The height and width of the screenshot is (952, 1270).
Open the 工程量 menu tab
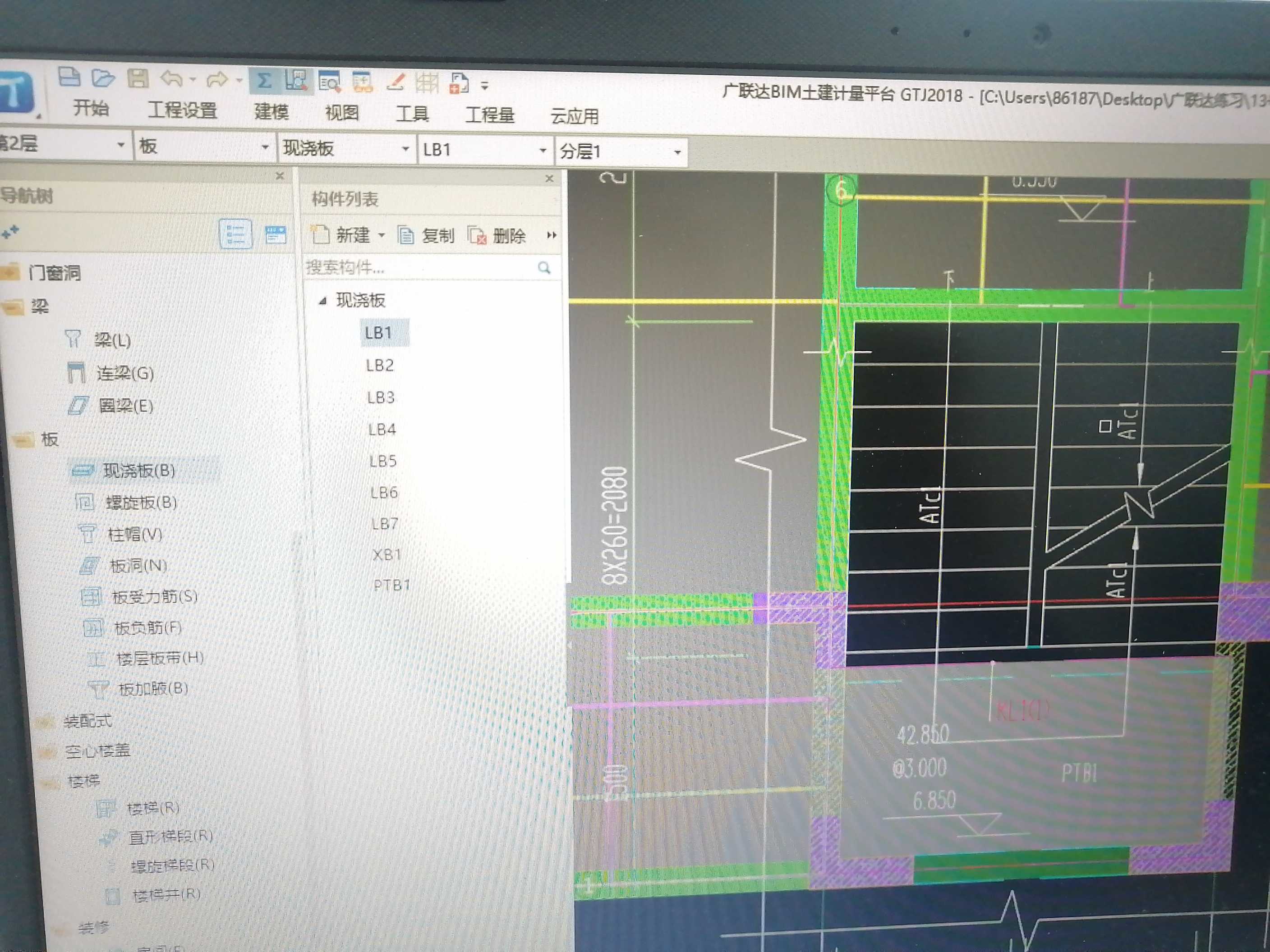[x=490, y=115]
